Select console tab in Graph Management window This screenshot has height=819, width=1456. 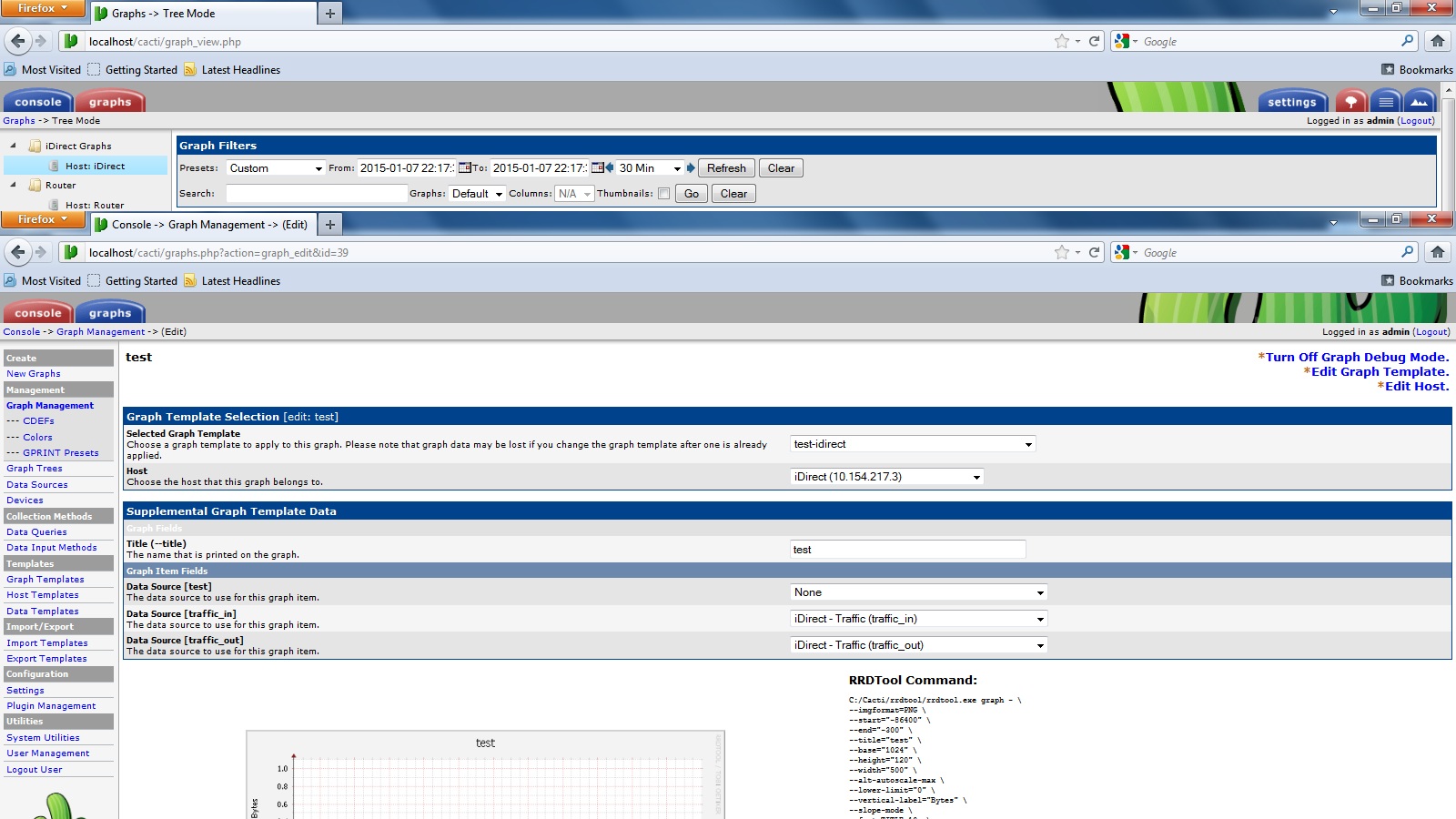(x=38, y=312)
